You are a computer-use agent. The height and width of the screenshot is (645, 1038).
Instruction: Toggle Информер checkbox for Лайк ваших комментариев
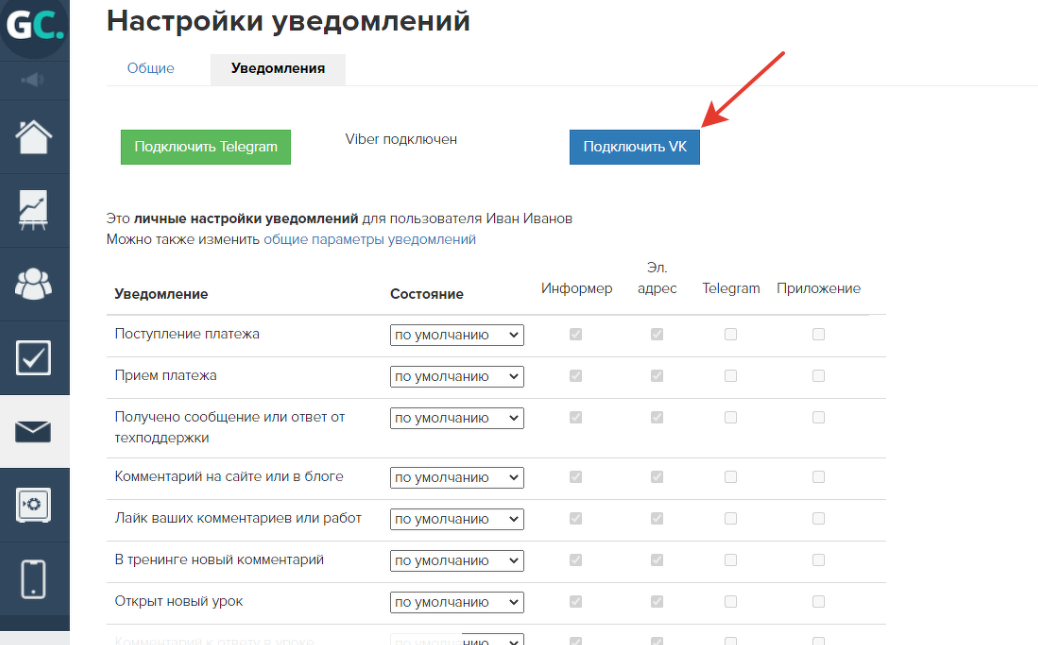point(576,519)
